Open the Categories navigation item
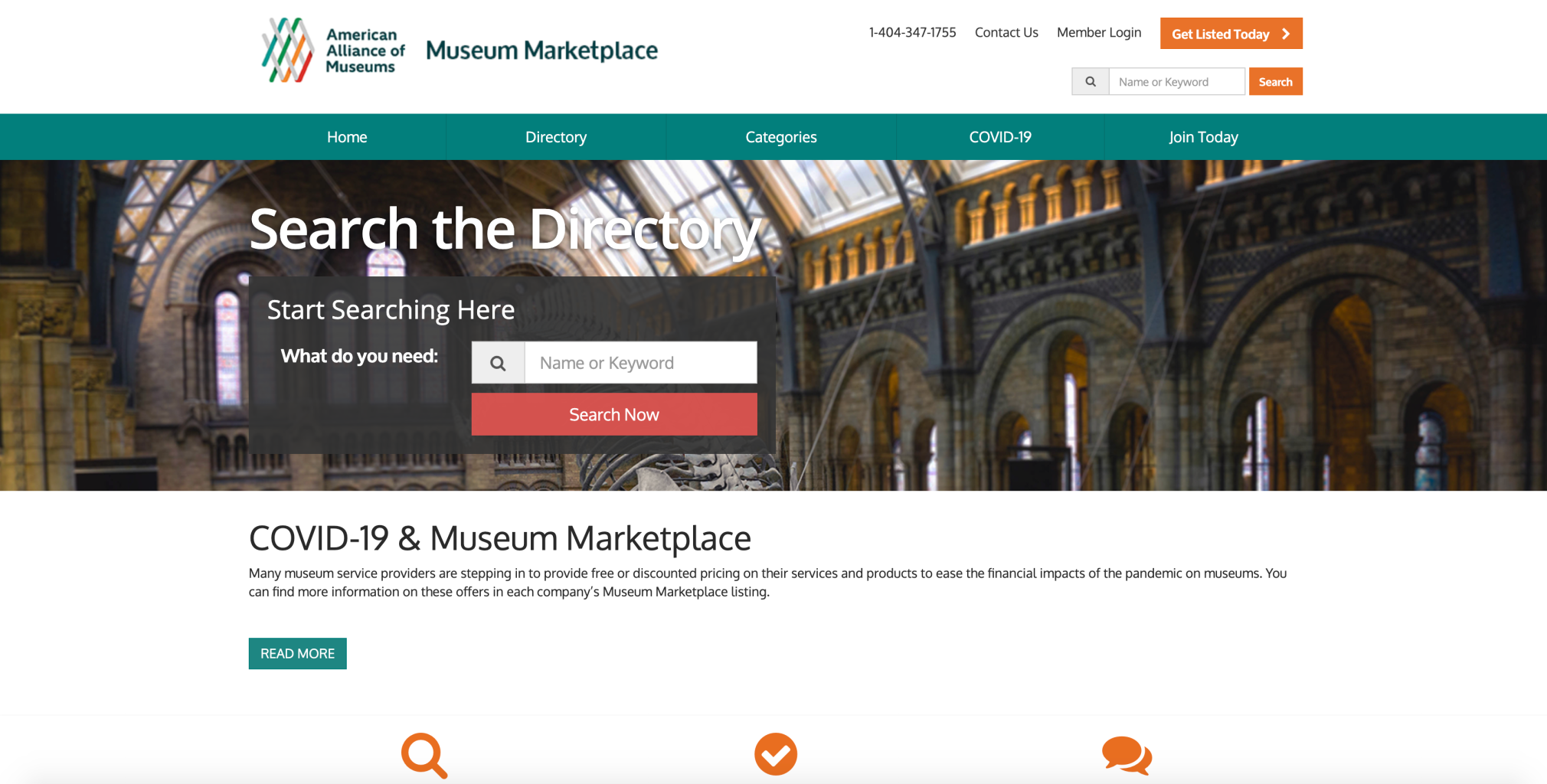Screen dimensions: 1547x784 coord(781,137)
